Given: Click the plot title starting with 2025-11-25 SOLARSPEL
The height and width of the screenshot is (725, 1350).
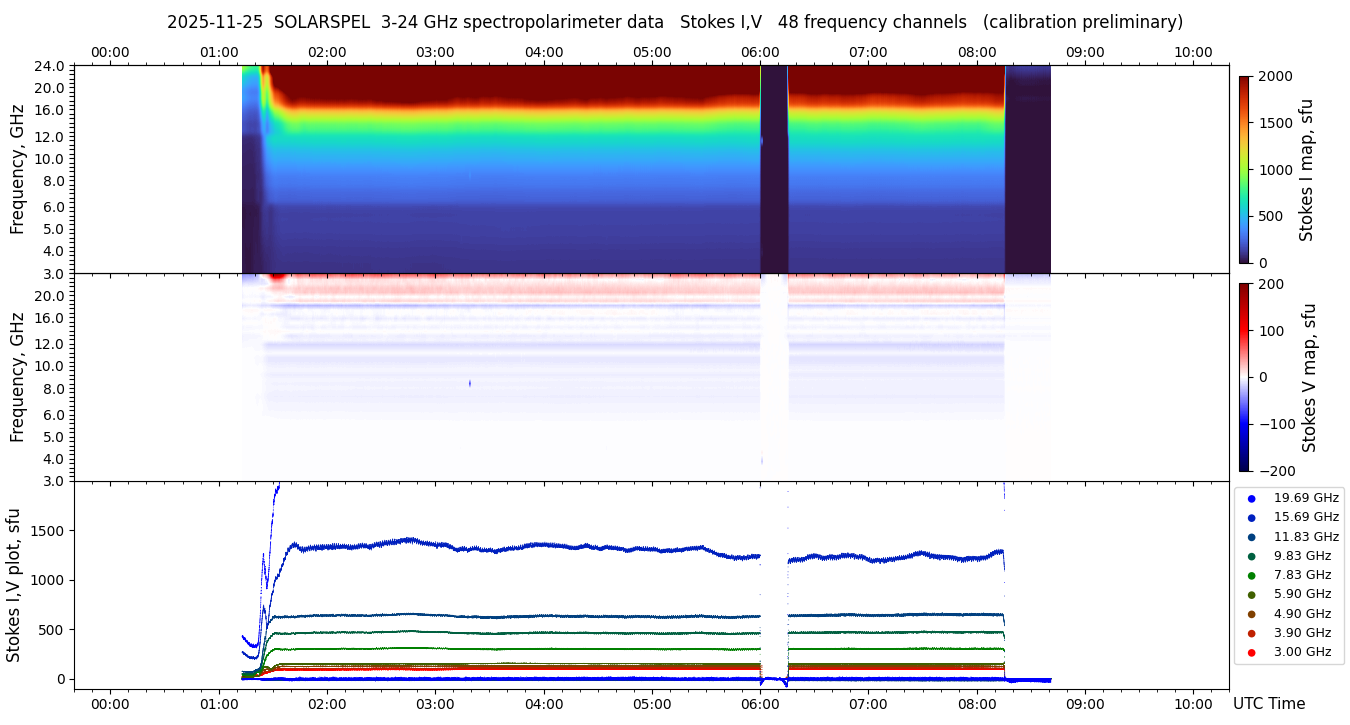Looking at the screenshot, I should (x=674, y=22).
